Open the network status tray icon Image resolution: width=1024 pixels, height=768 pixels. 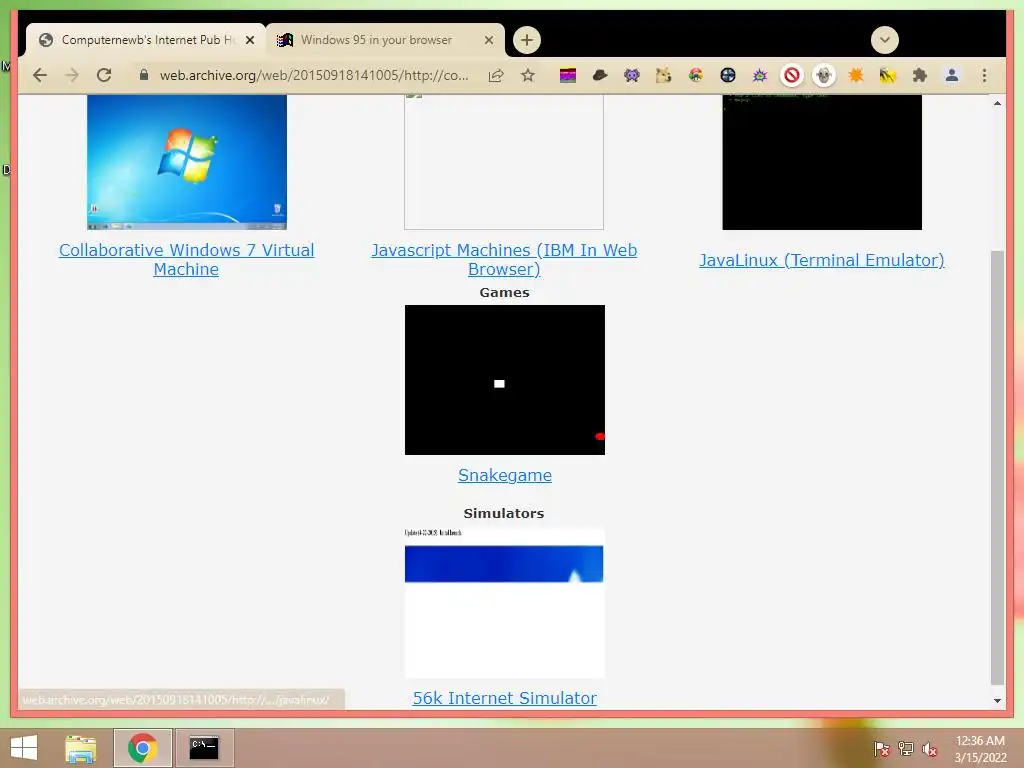(x=906, y=749)
